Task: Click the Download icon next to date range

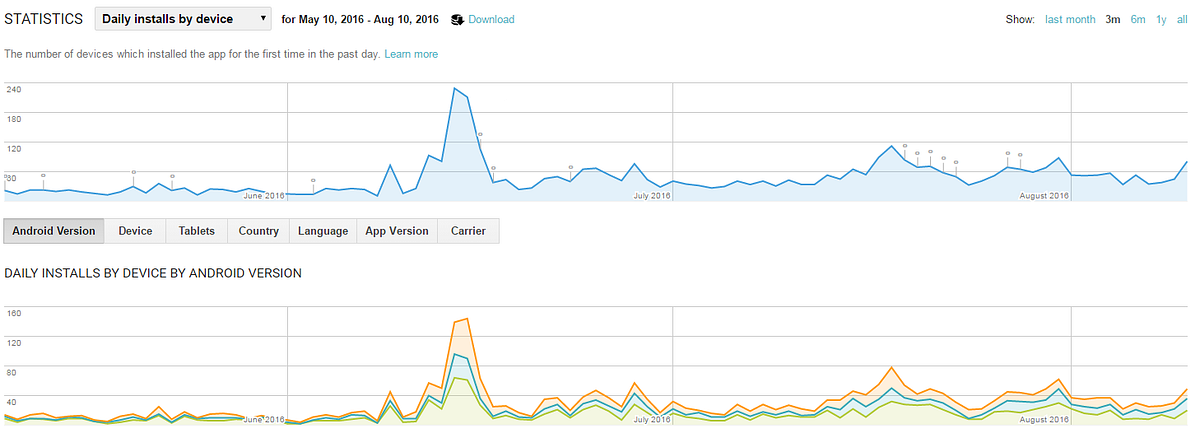Action: pos(457,20)
